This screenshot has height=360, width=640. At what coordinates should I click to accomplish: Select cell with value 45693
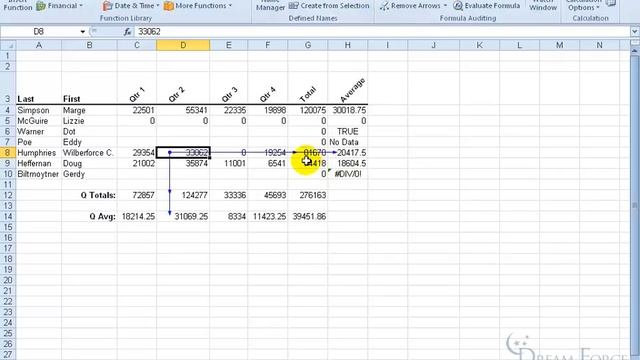coord(267,195)
